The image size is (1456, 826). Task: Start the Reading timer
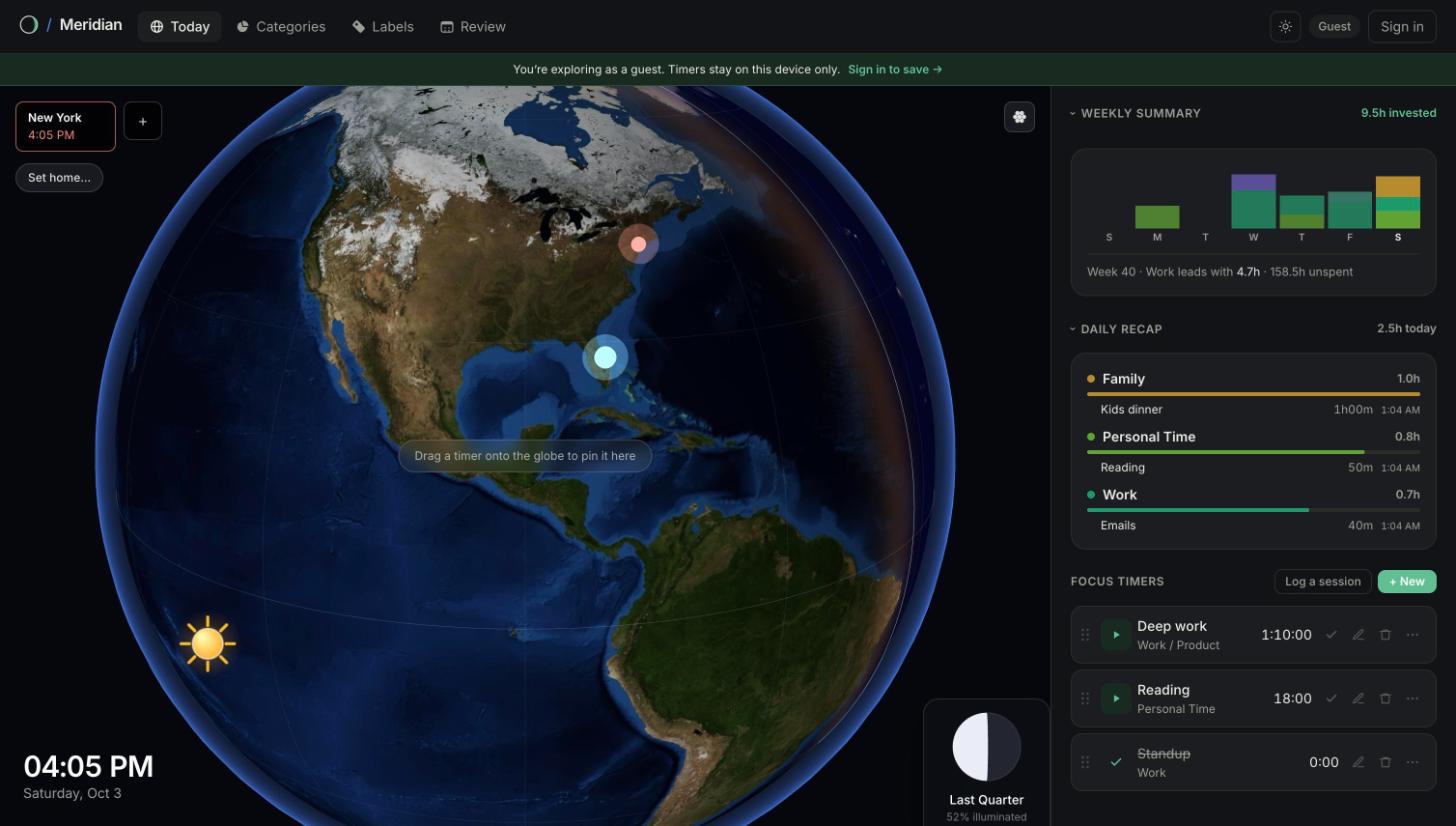point(1116,699)
